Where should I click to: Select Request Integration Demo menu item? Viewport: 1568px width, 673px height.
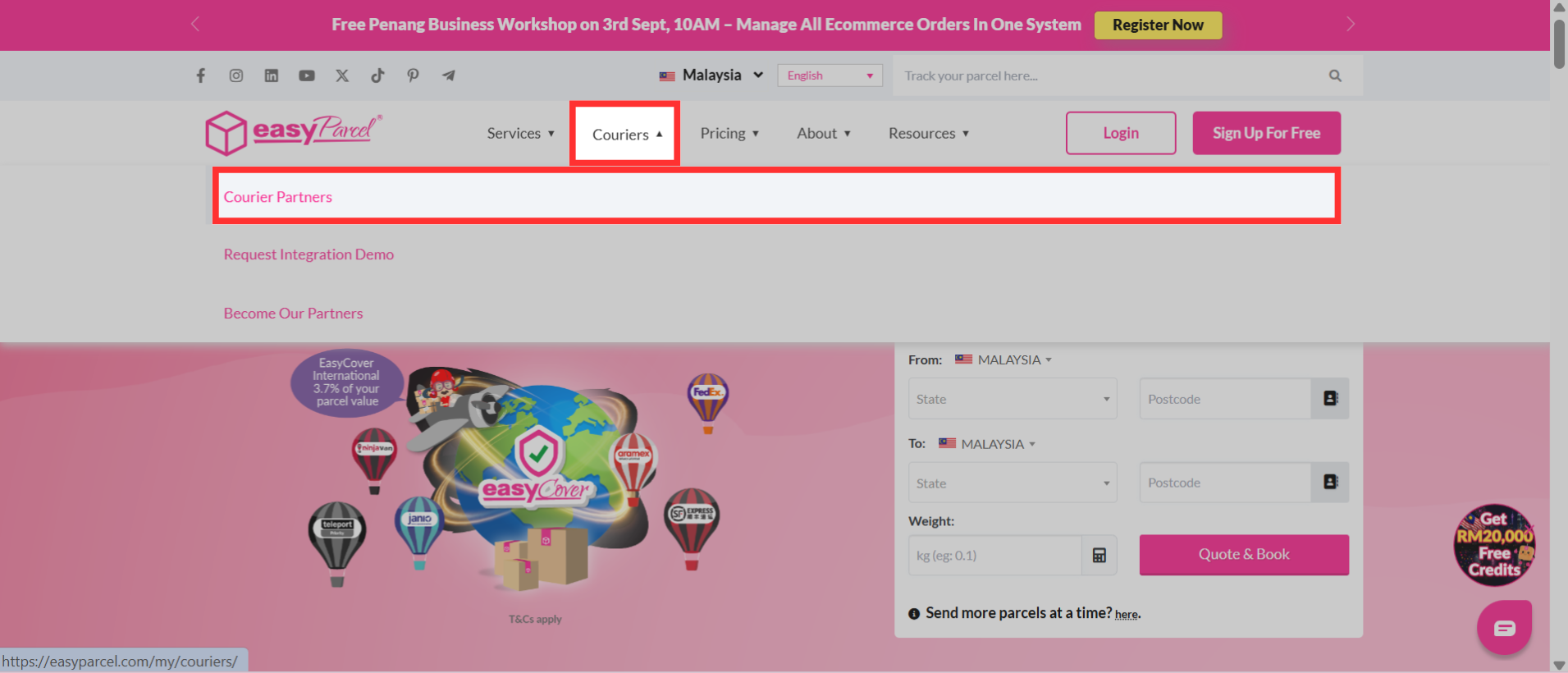tap(309, 254)
